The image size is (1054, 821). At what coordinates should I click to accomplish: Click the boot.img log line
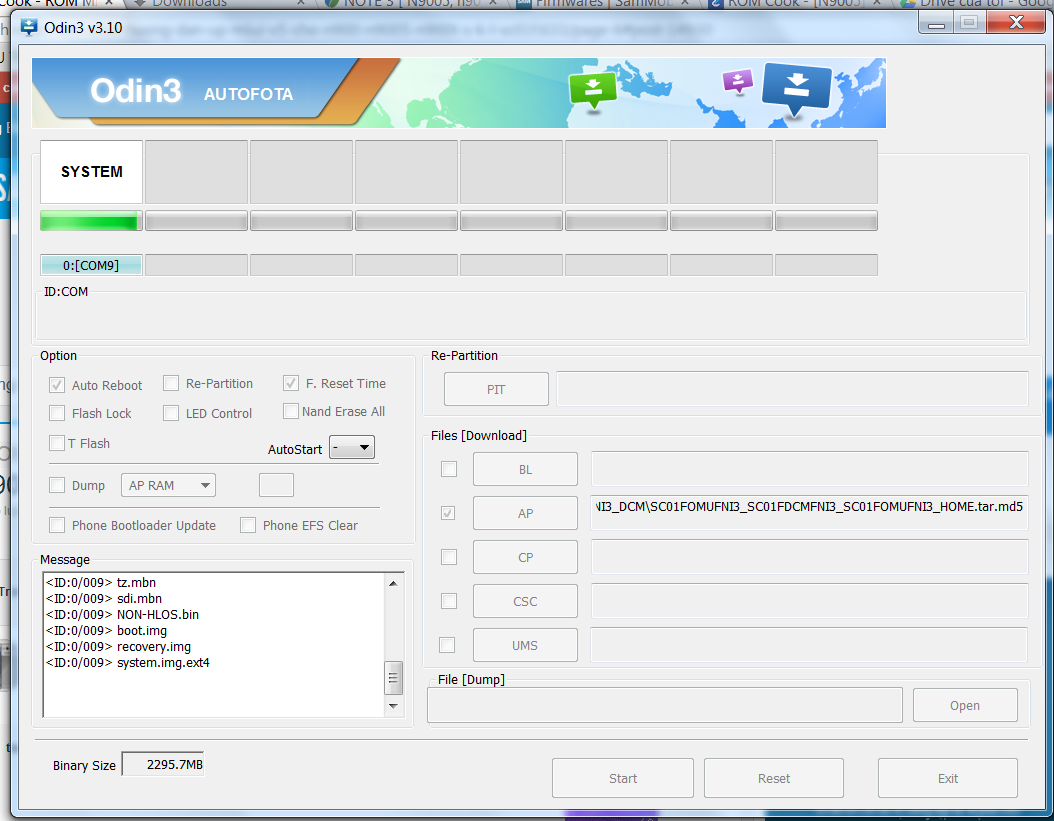pos(106,631)
